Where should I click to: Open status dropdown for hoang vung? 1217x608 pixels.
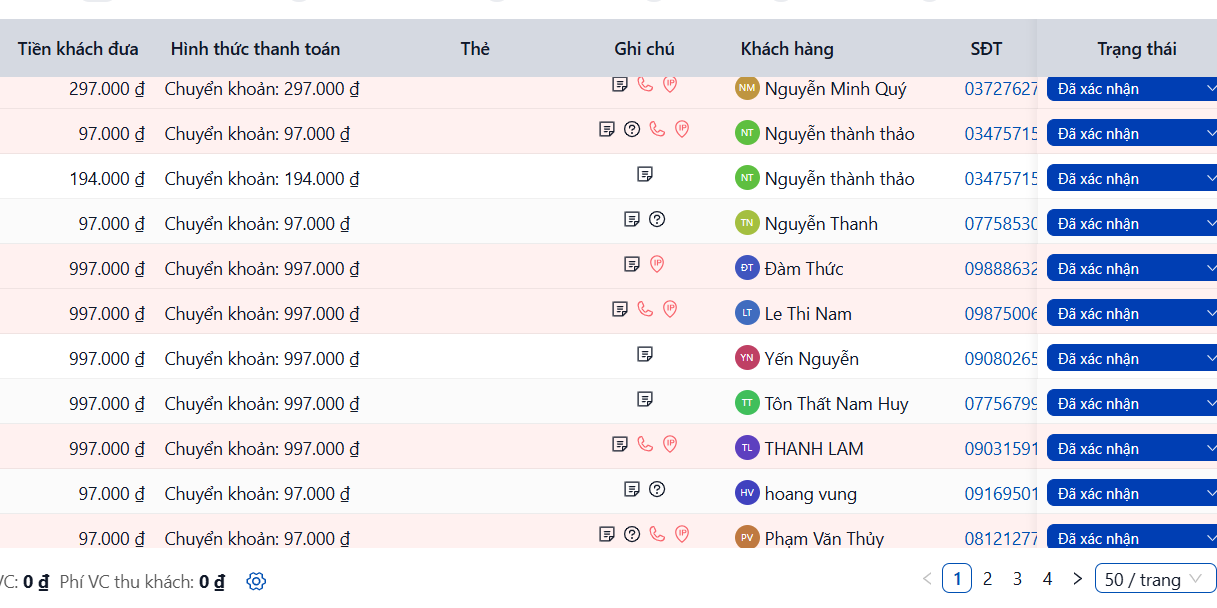coord(1132,494)
